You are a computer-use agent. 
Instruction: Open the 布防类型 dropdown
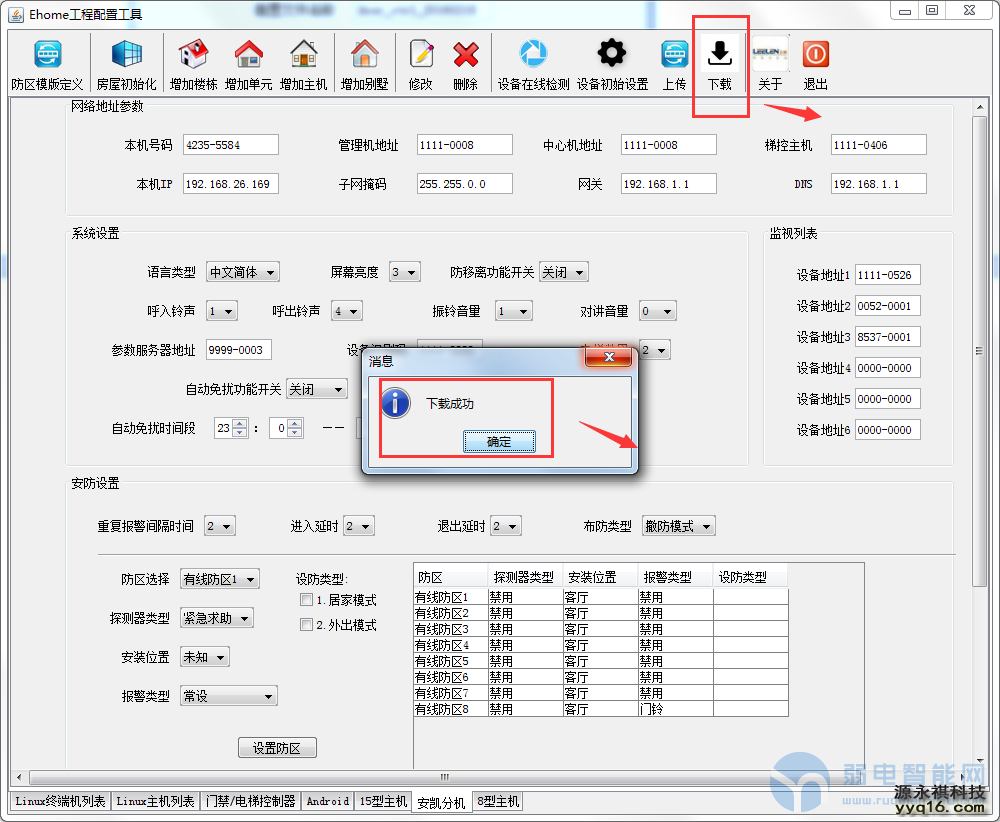point(679,526)
